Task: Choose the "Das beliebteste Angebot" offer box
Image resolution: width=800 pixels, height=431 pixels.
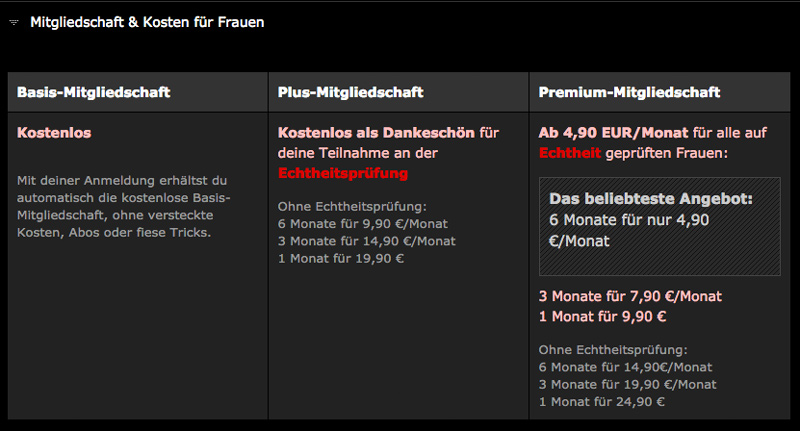Action: click(x=659, y=226)
